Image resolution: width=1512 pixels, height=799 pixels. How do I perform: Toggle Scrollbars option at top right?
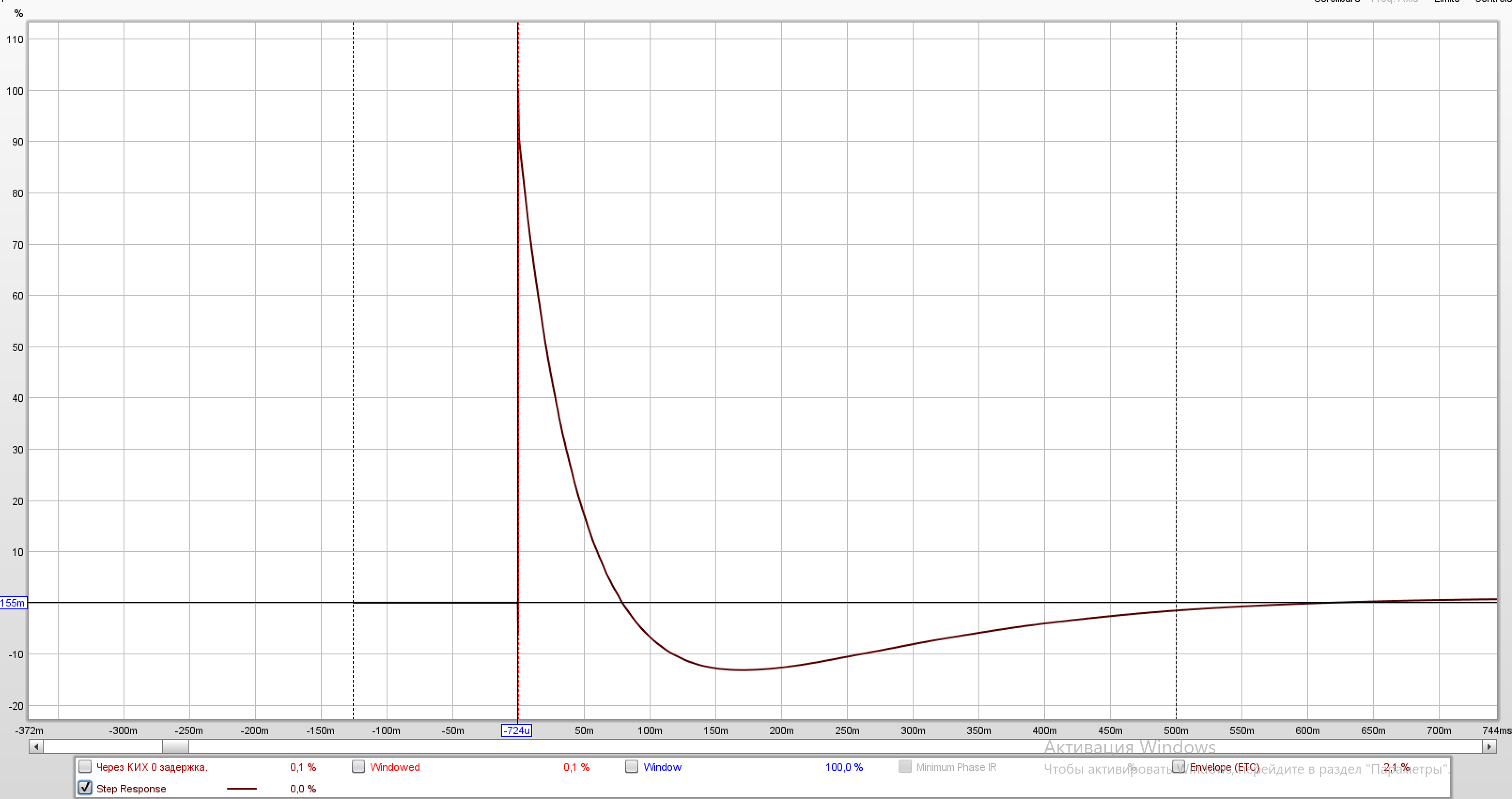[x=1336, y=2]
